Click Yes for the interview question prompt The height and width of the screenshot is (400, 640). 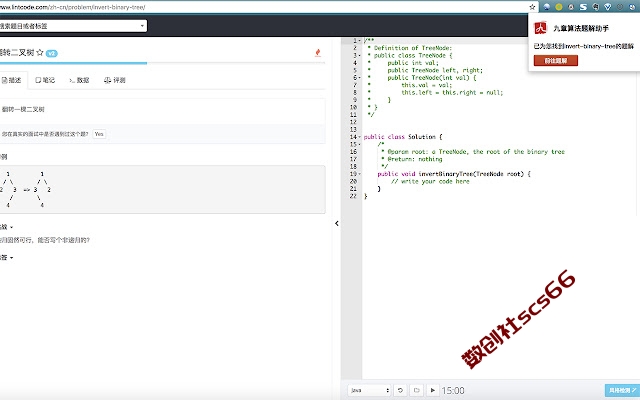click(x=99, y=134)
